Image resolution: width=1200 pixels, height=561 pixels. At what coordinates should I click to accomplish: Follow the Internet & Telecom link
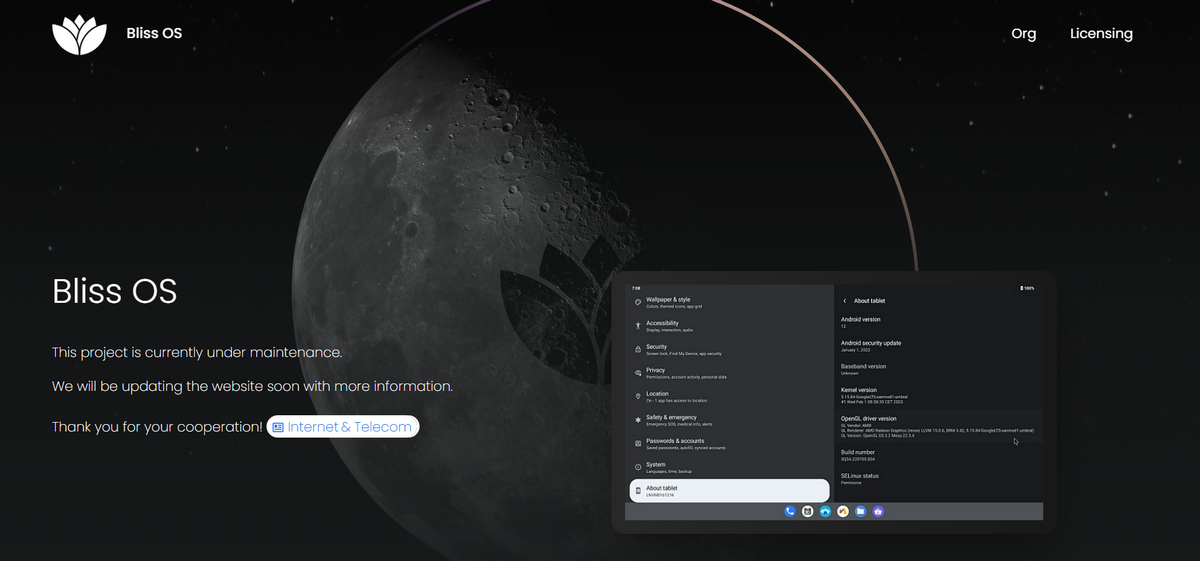pos(343,427)
